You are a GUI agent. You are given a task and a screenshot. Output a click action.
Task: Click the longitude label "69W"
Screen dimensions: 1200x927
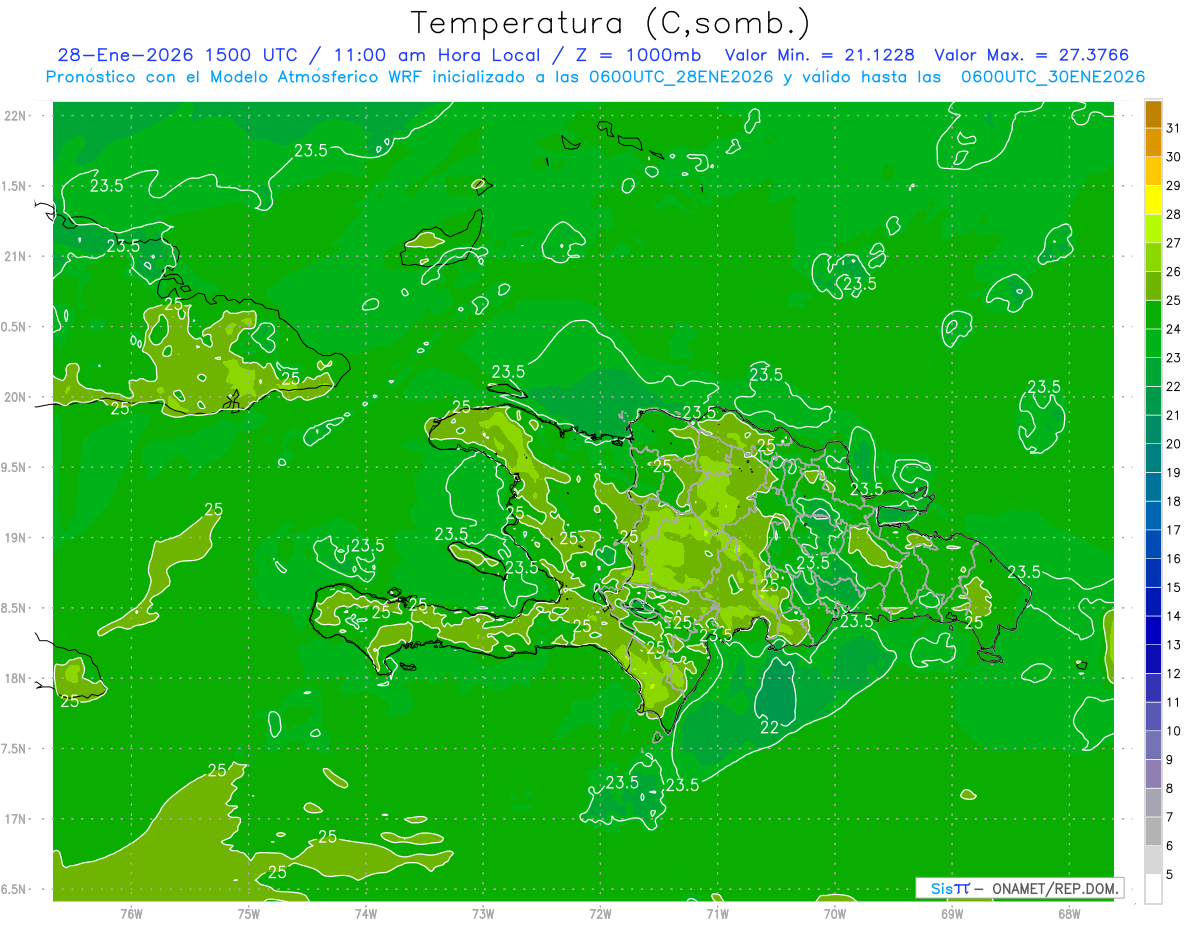(x=952, y=913)
